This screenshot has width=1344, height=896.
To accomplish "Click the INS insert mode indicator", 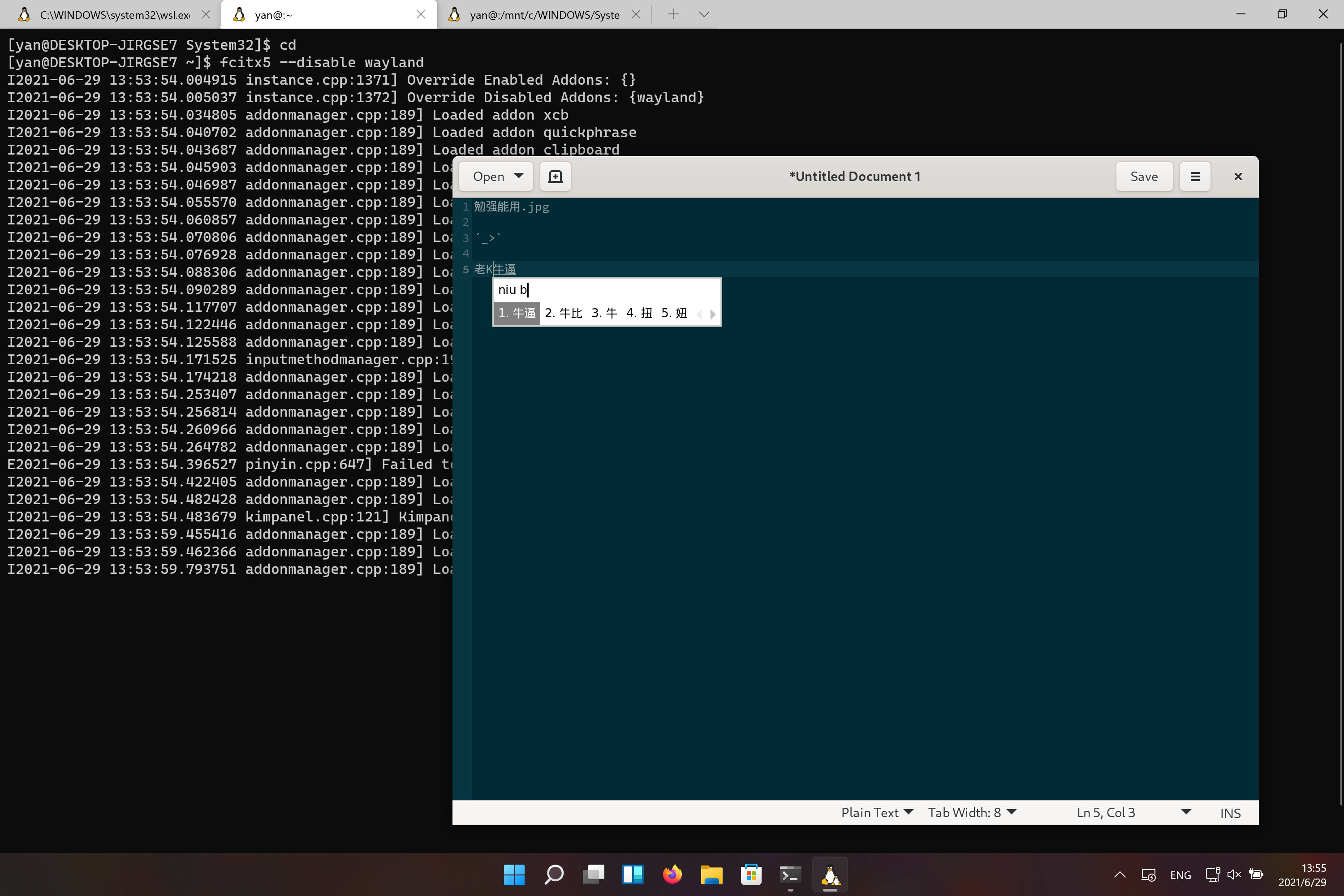I will (1230, 813).
